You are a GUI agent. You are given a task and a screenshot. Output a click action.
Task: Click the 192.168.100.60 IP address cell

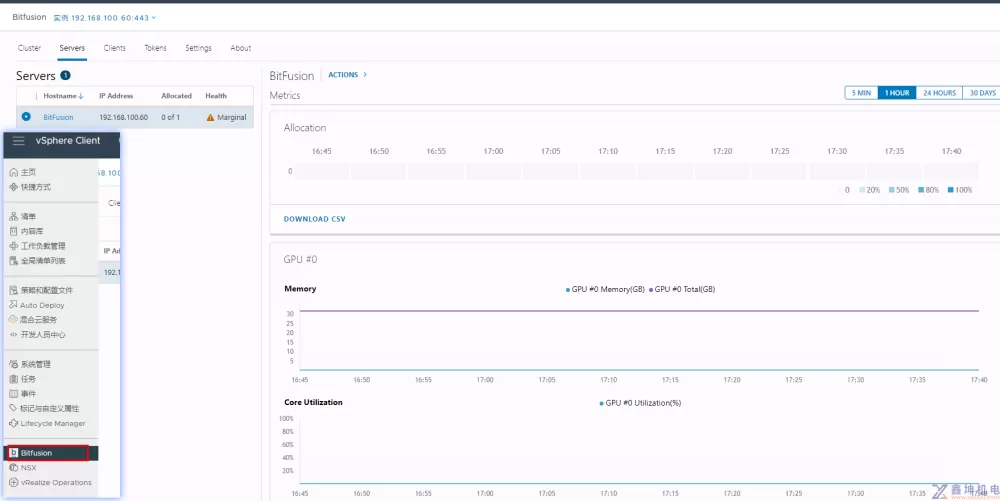pyautogui.click(x=124, y=117)
